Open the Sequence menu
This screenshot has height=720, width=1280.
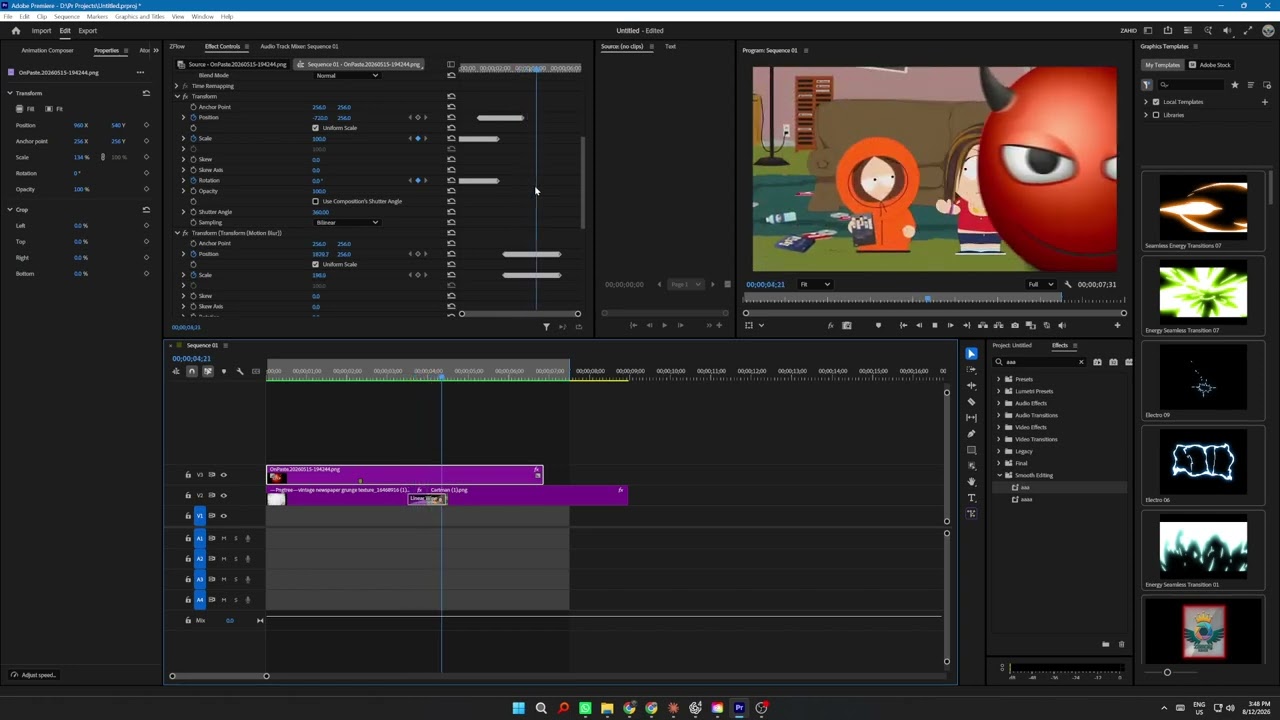coord(66,17)
